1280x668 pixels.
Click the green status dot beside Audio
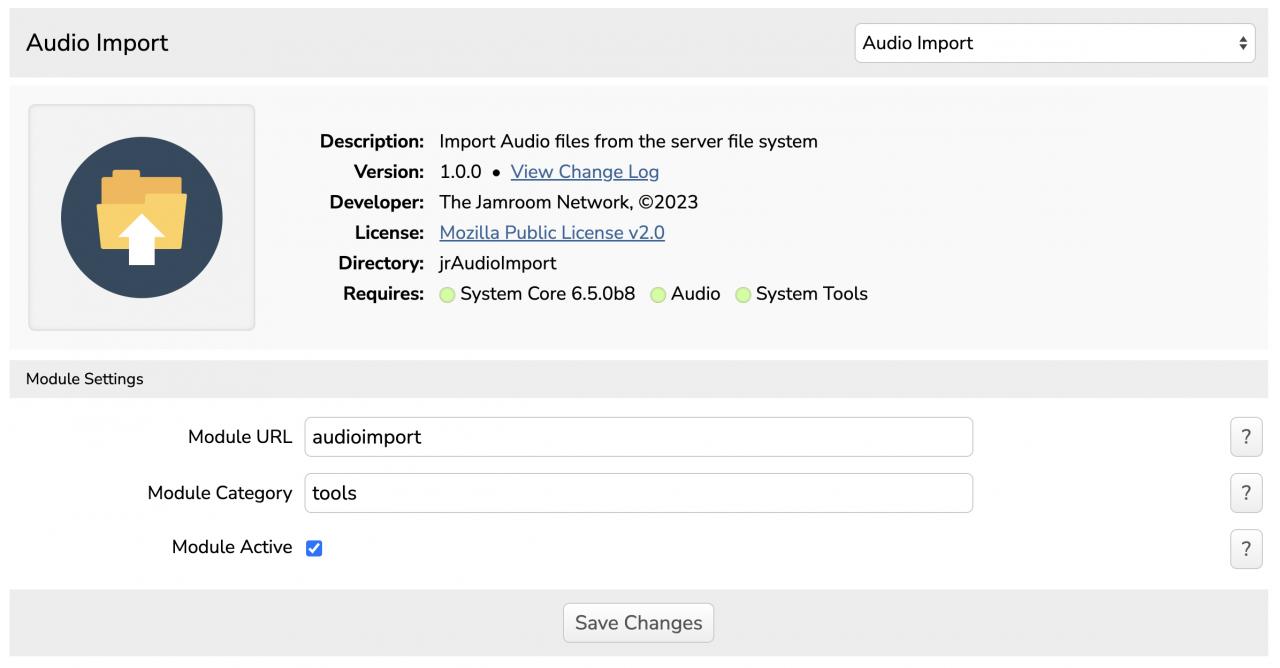[x=658, y=295]
